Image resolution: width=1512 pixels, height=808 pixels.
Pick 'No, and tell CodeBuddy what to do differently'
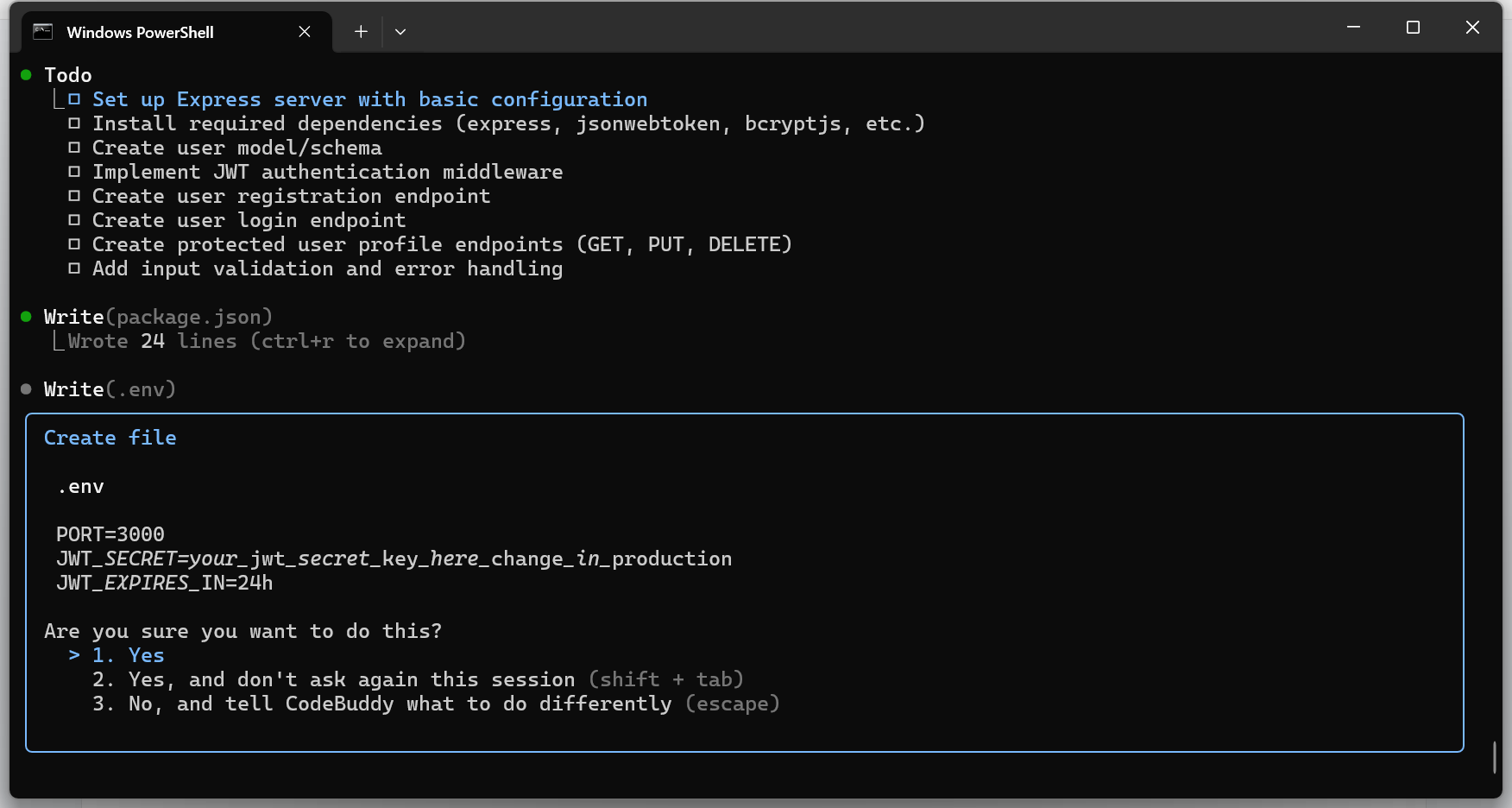point(399,704)
